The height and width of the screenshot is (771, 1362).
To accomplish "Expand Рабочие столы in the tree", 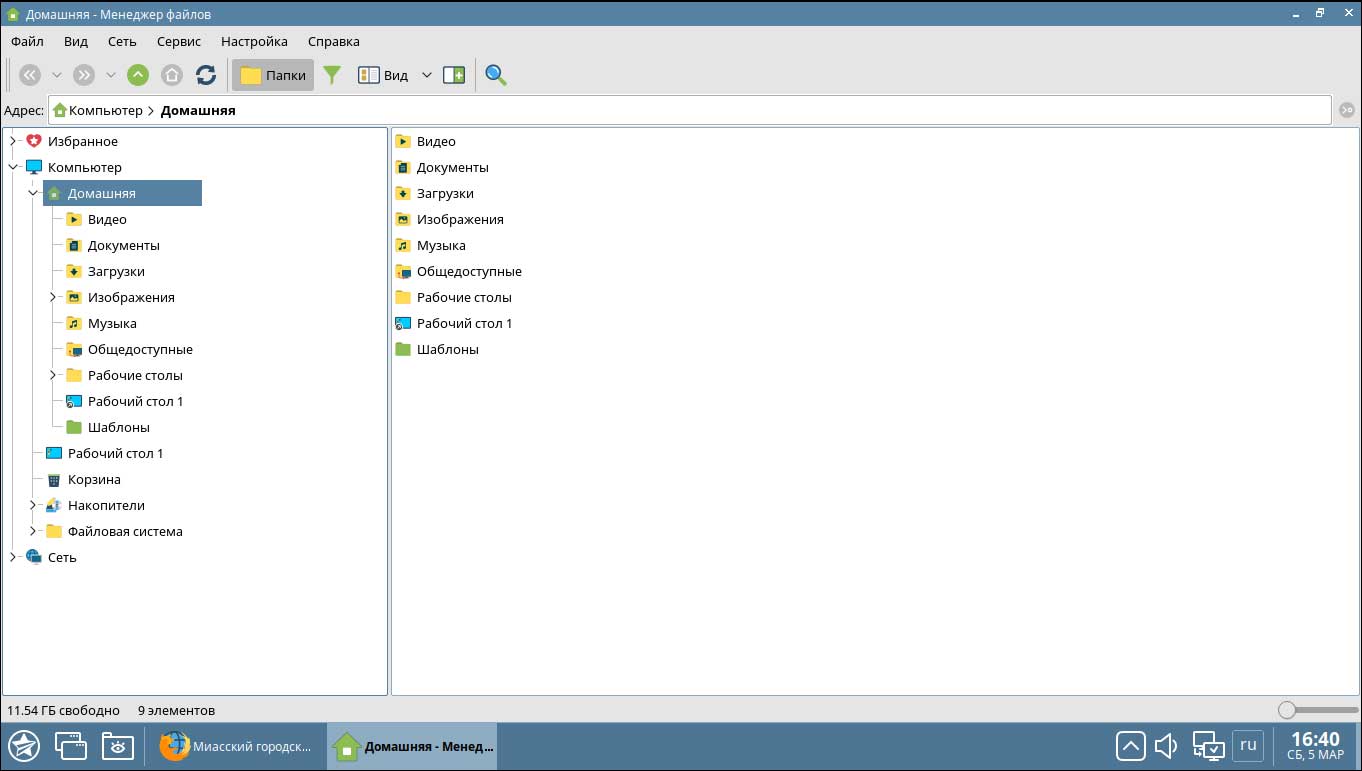I will click(53, 375).
